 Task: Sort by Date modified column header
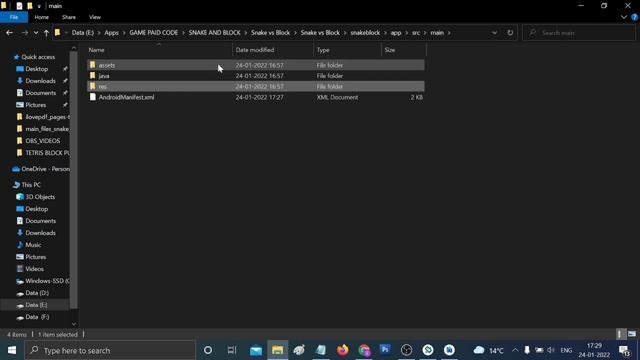click(273, 50)
